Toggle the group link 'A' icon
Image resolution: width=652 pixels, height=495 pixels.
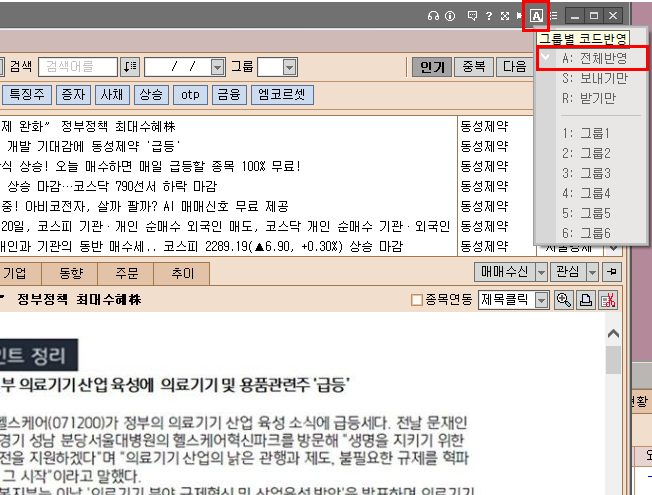[536, 16]
